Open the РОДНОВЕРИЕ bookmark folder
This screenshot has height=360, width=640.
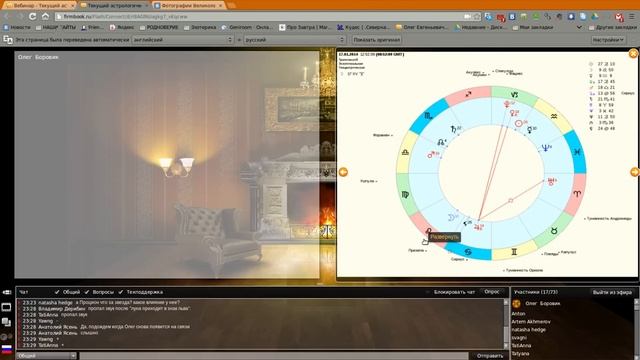(x=159, y=27)
